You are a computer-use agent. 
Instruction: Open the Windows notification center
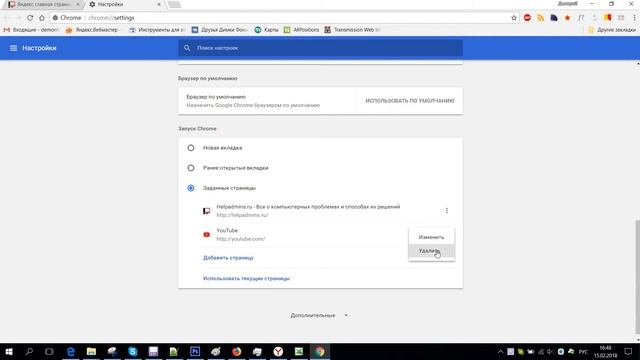[628, 351]
